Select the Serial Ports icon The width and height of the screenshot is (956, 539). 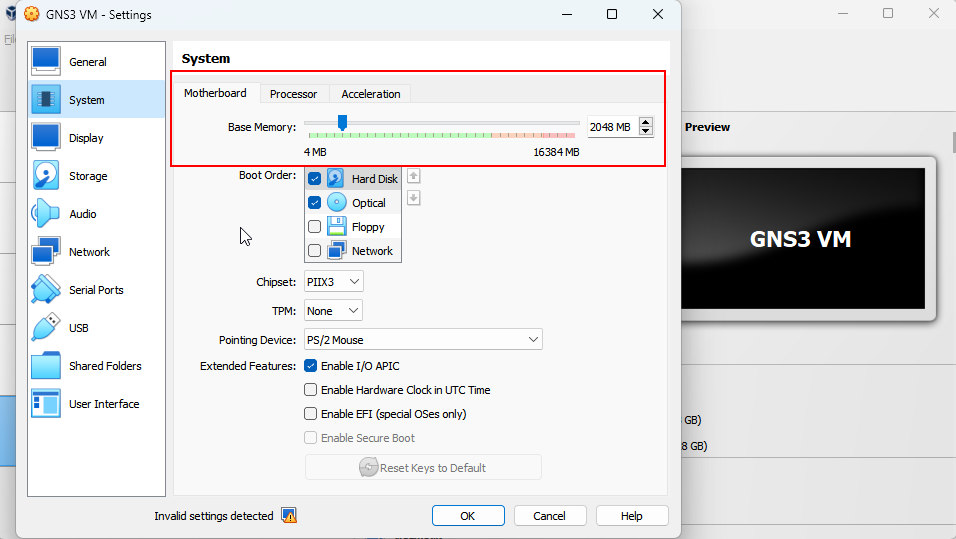tap(46, 289)
